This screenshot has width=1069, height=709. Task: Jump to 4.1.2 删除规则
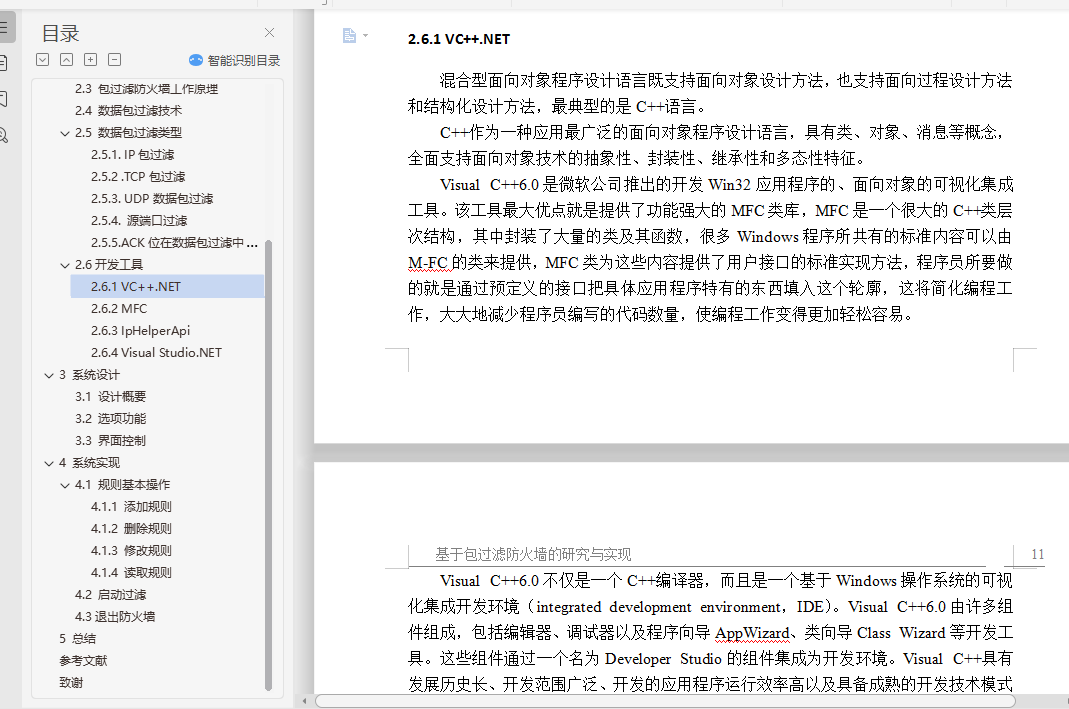[x=131, y=528]
